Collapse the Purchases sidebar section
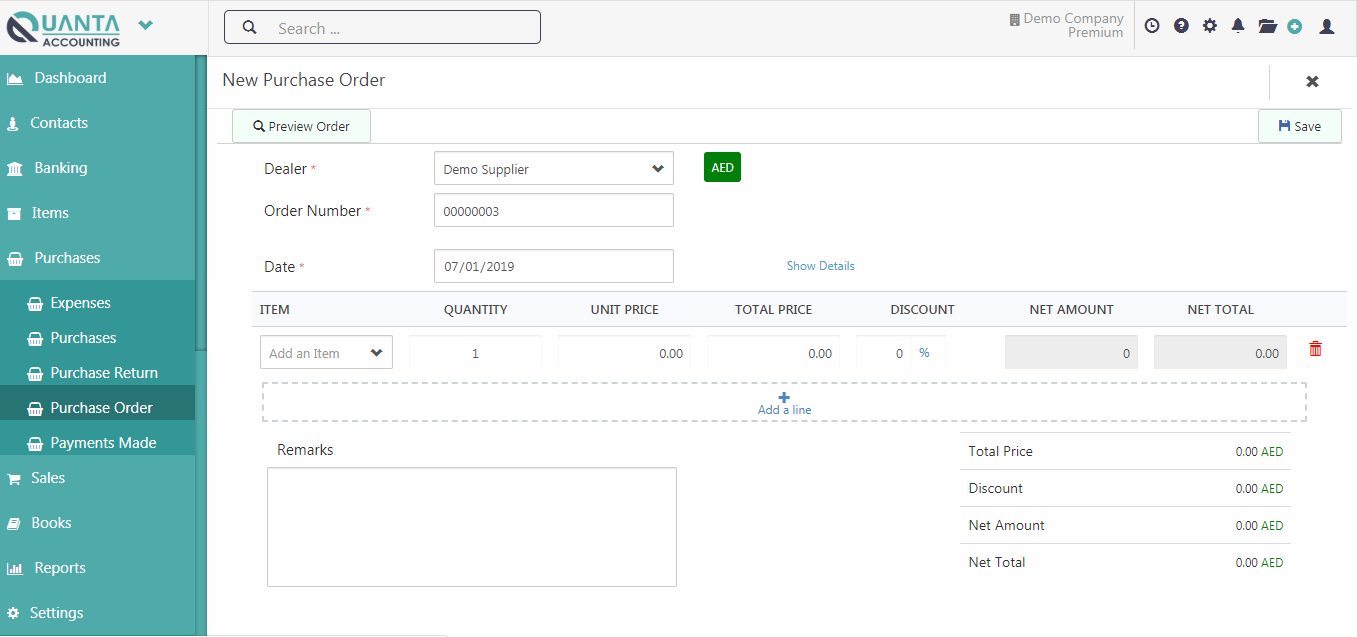 98,258
